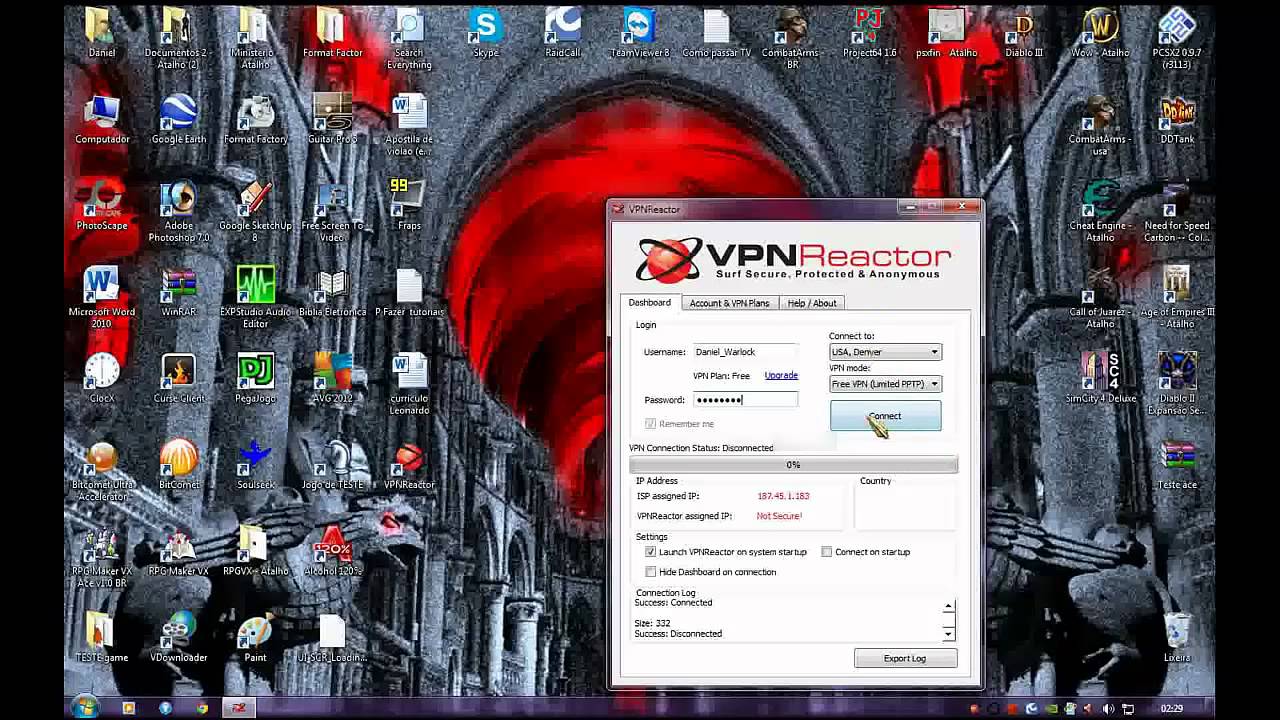Viewport: 1280px width, 720px height.
Task: Switch to the Dashboard tab
Action: tap(650, 303)
